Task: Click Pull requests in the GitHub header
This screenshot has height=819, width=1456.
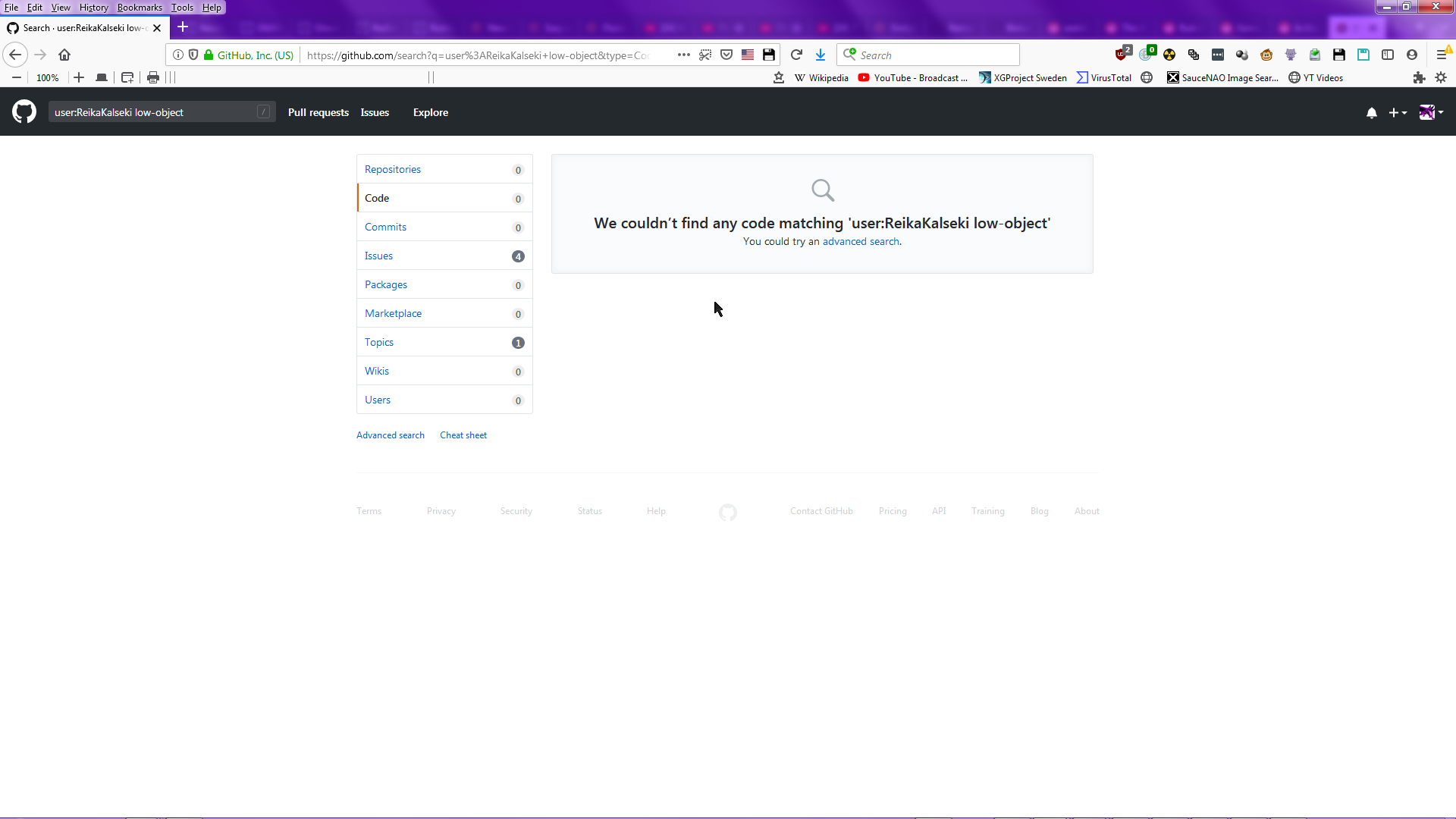Action: (x=318, y=112)
